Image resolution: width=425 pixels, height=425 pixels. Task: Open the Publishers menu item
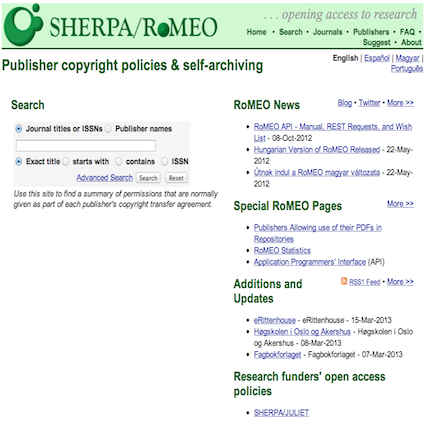pos(371,32)
